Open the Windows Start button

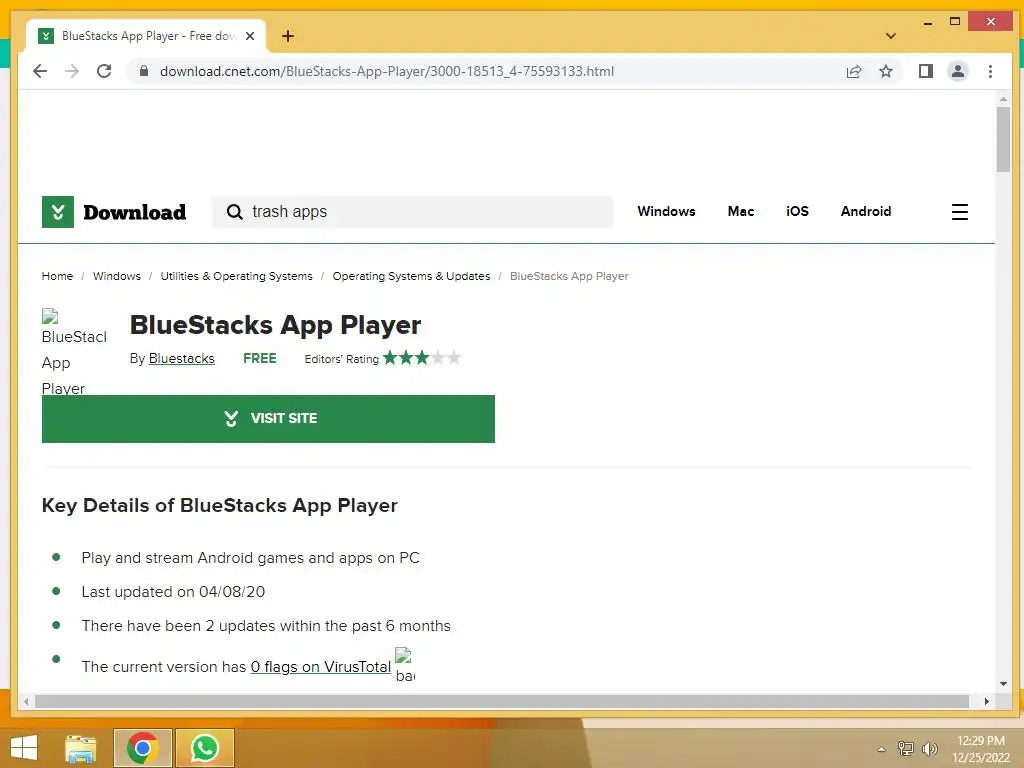click(24, 748)
